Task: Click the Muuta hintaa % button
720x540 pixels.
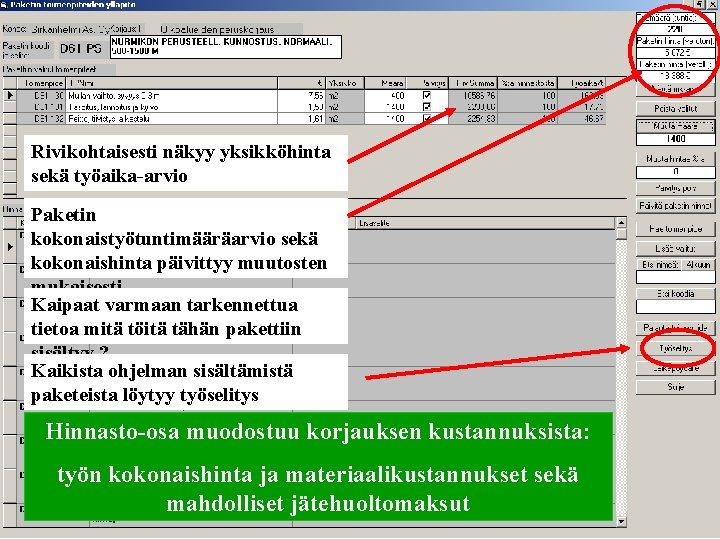Action: (x=675, y=159)
